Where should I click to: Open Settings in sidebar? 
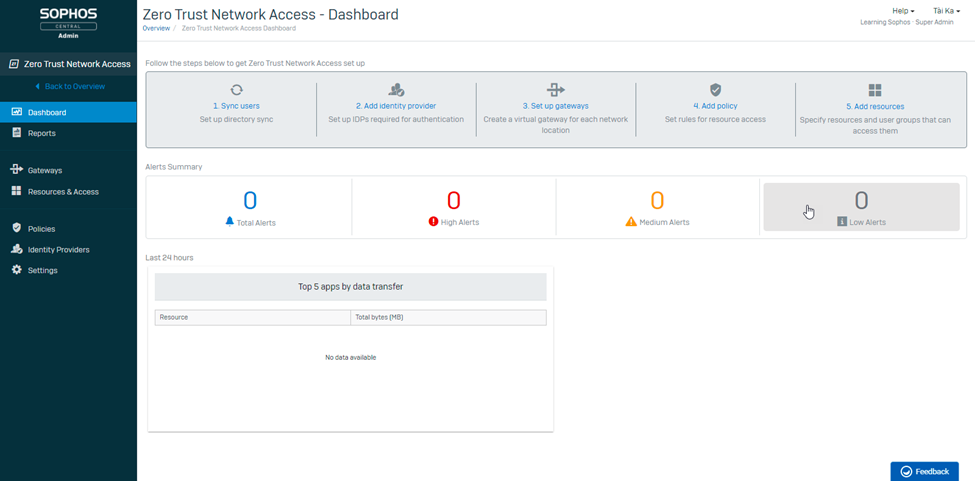68,270
